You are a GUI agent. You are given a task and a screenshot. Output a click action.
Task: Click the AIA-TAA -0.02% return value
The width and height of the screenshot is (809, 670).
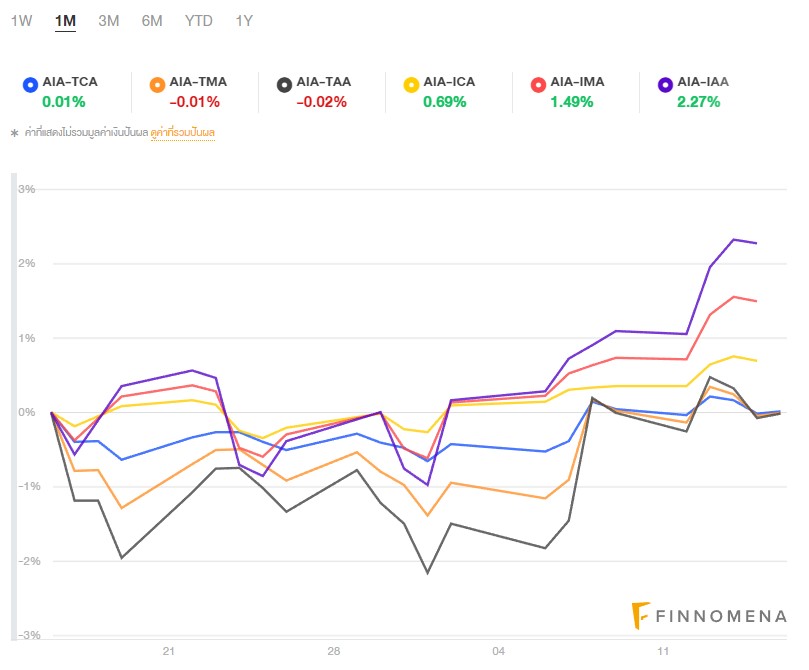click(320, 101)
